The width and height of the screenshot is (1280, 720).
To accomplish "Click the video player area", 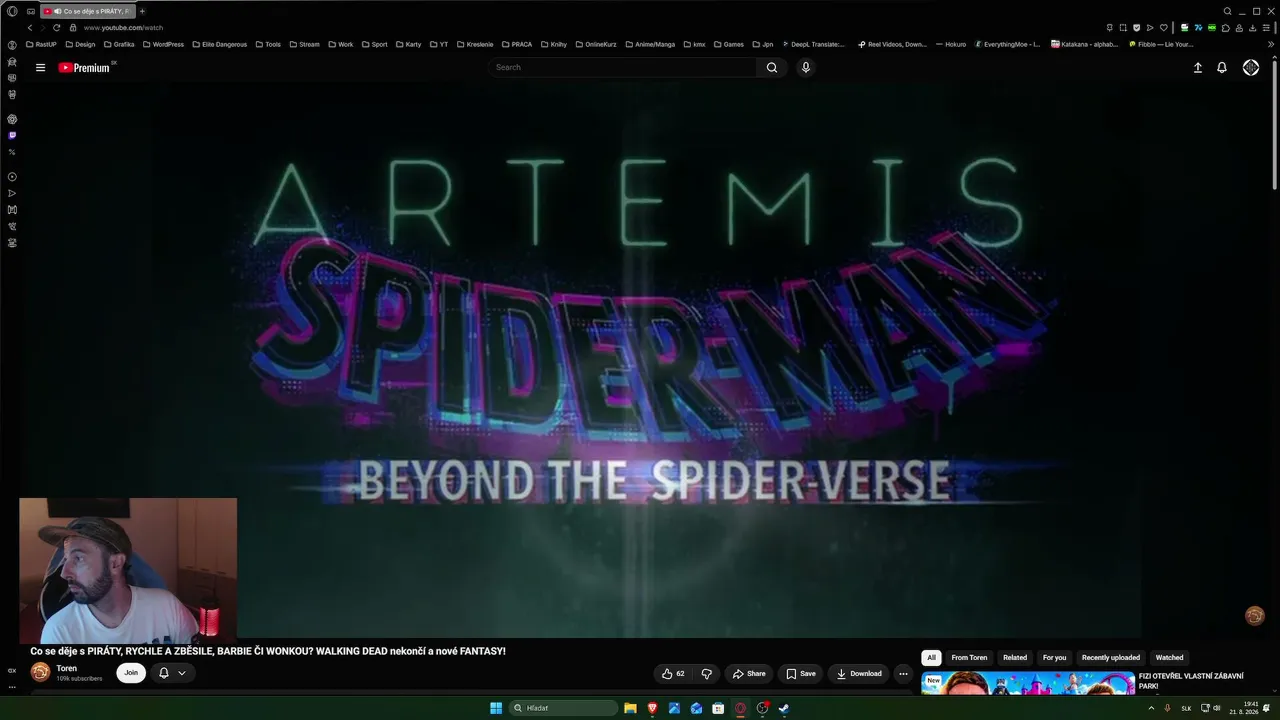I will [x=640, y=360].
